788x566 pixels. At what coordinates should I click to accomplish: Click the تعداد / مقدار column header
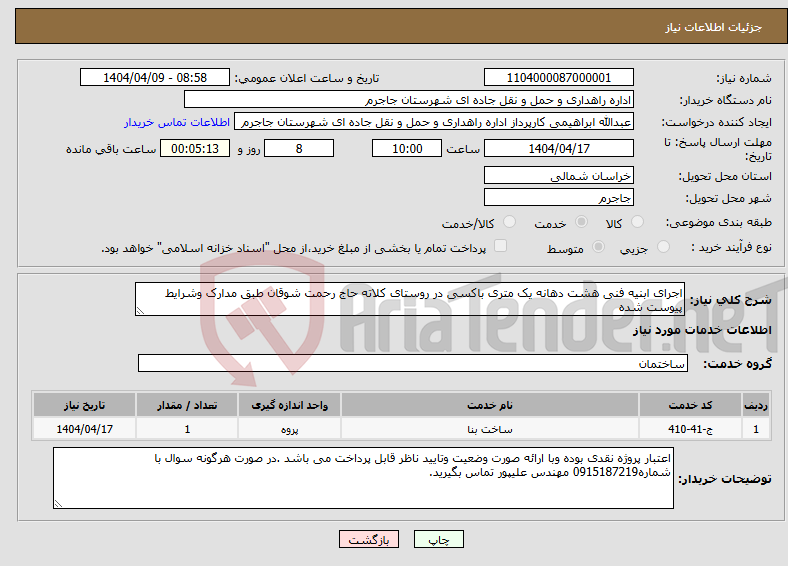point(187,405)
